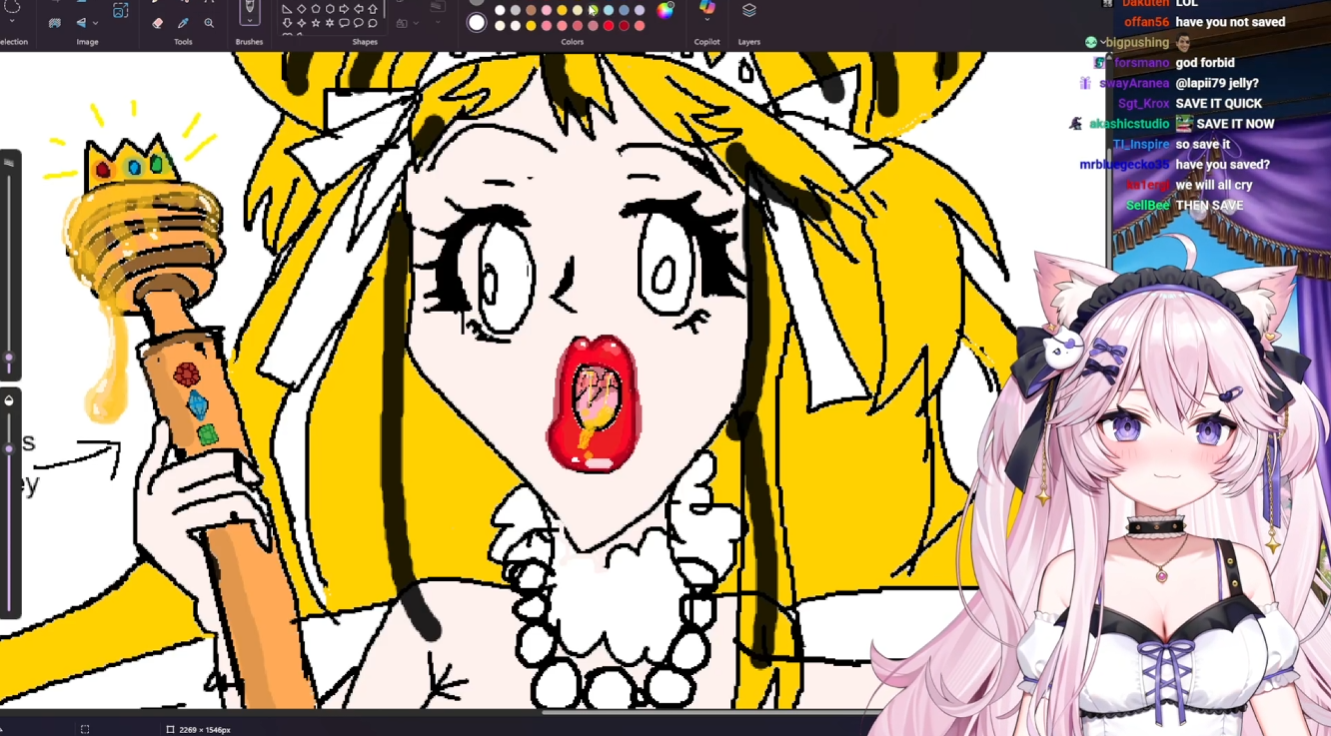Toggle the Layers panel
This screenshot has height=736, width=1331.
coord(749,10)
